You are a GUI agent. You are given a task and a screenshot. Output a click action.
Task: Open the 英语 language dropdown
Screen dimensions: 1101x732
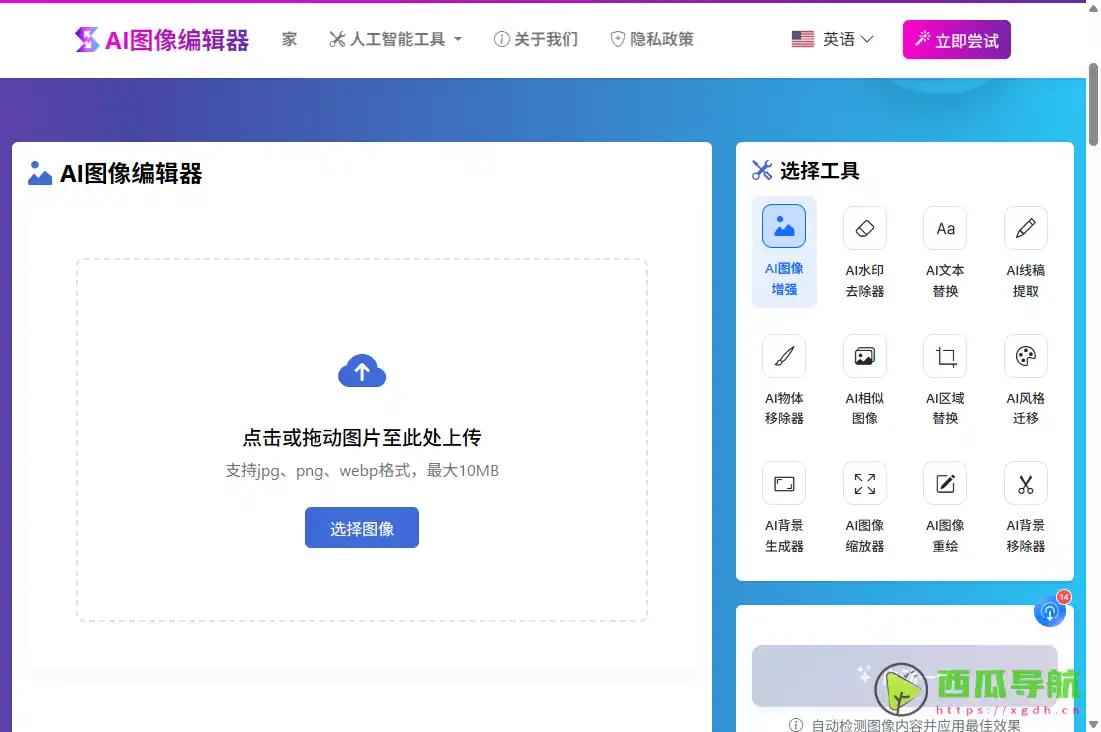pos(833,39)
